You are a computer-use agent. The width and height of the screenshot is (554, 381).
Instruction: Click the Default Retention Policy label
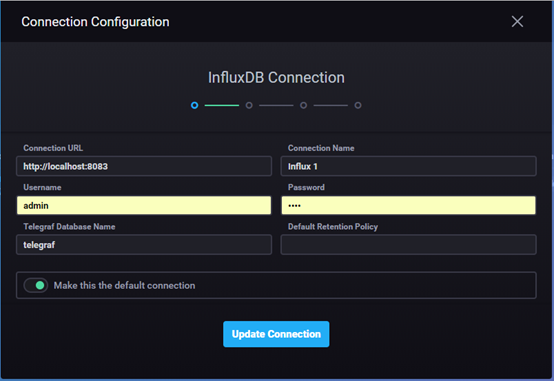(x=333, y=227)
